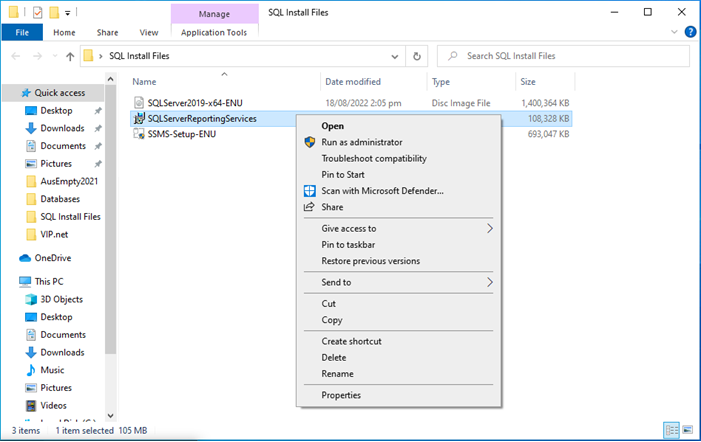Click the OneDrive cloud icon
The width and height of the screenshot is (701, 442).
coord(25,258)
